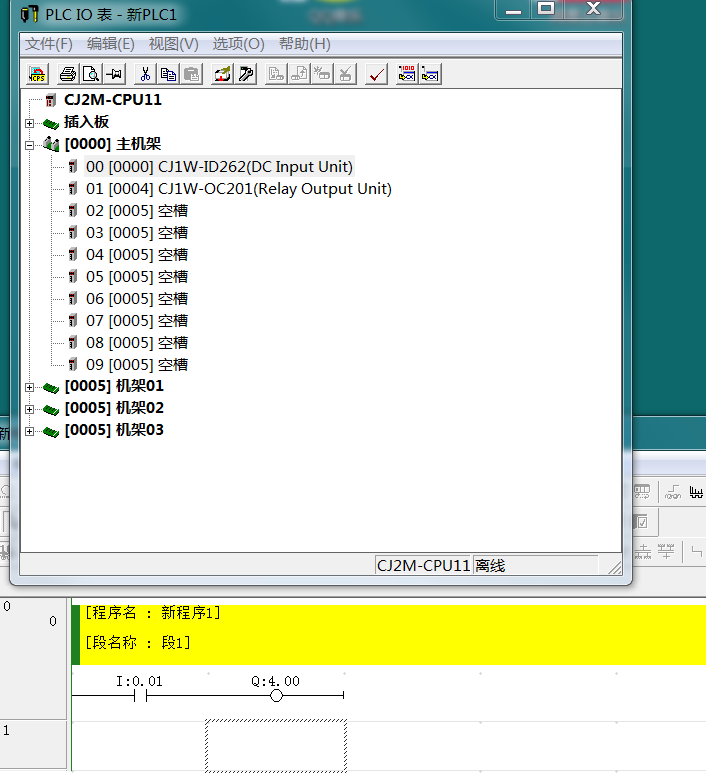Expand the [0005] 机架03 node
The width and height of the screenshot is (706, 773).
(x=30, y=431)
